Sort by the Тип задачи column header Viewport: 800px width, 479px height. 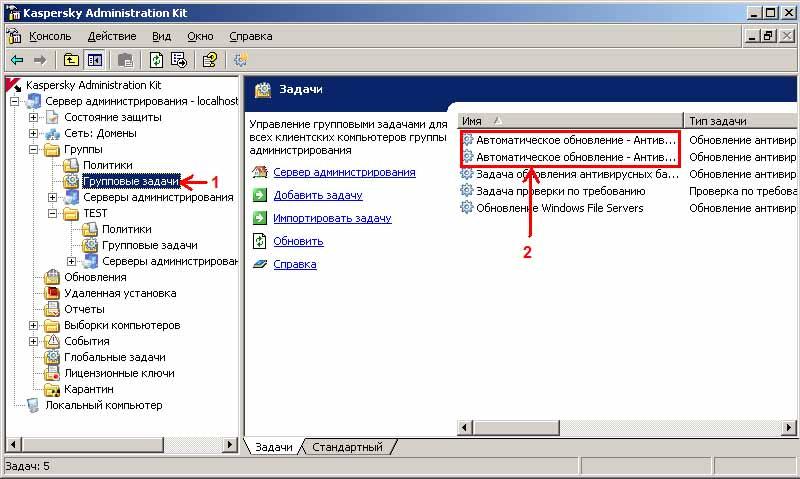pyautogui.click(x=740, y=121)
